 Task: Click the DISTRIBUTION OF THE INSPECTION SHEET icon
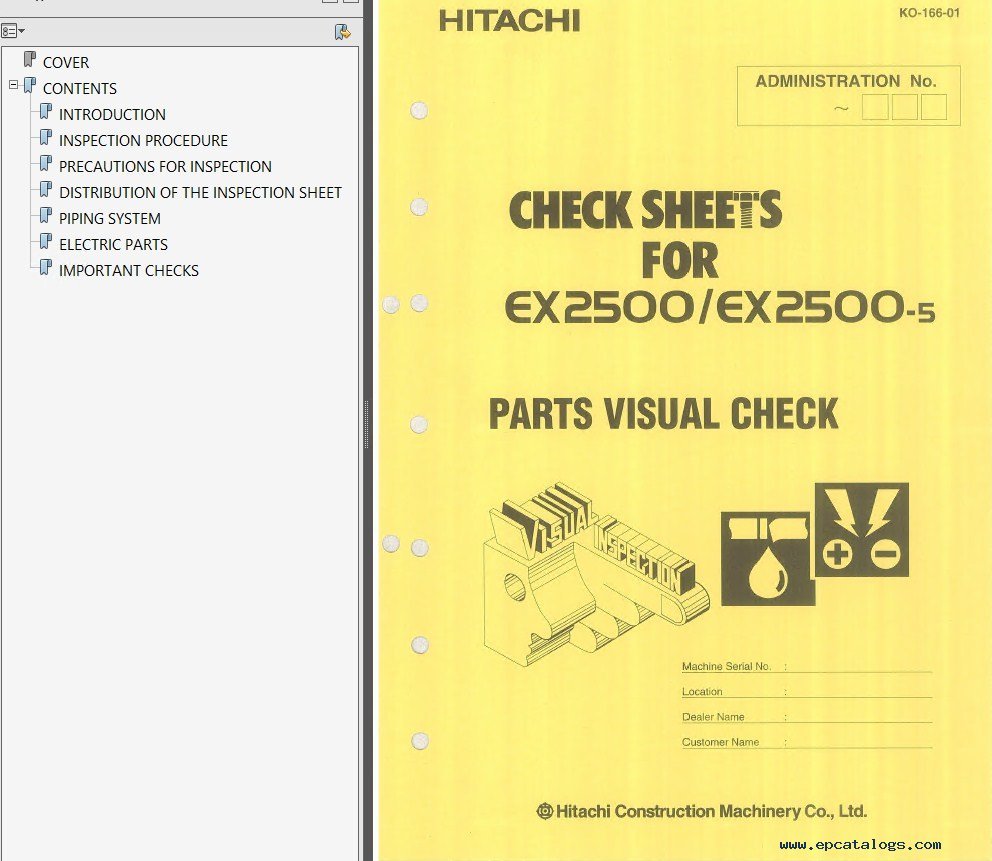pyautogui.click(x=46, y=189)
